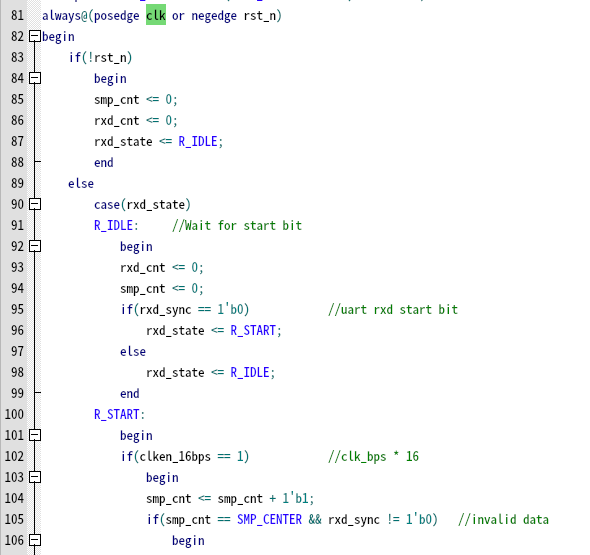Screen dimensions: 590x555
Task: Click the 'end' keyword on line 88
Action: point(104,163)
